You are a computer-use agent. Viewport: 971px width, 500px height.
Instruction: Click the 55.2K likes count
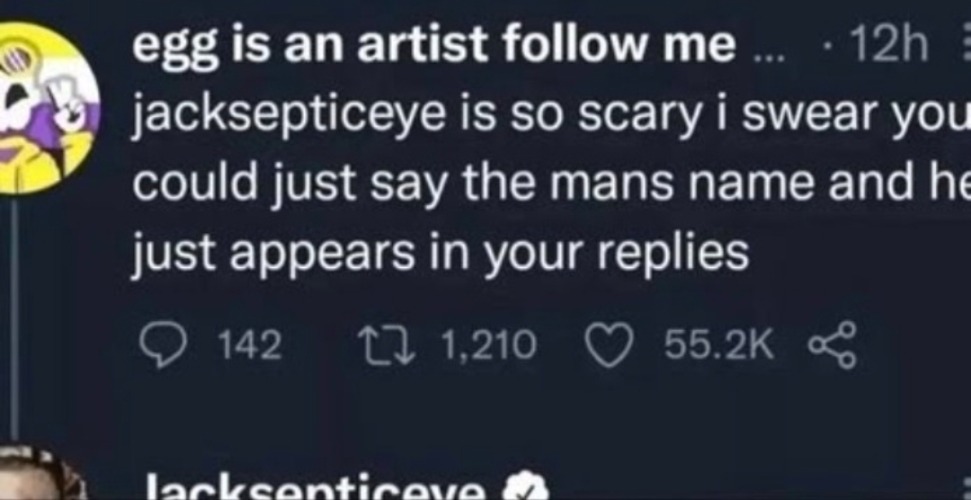click(718, 346)
